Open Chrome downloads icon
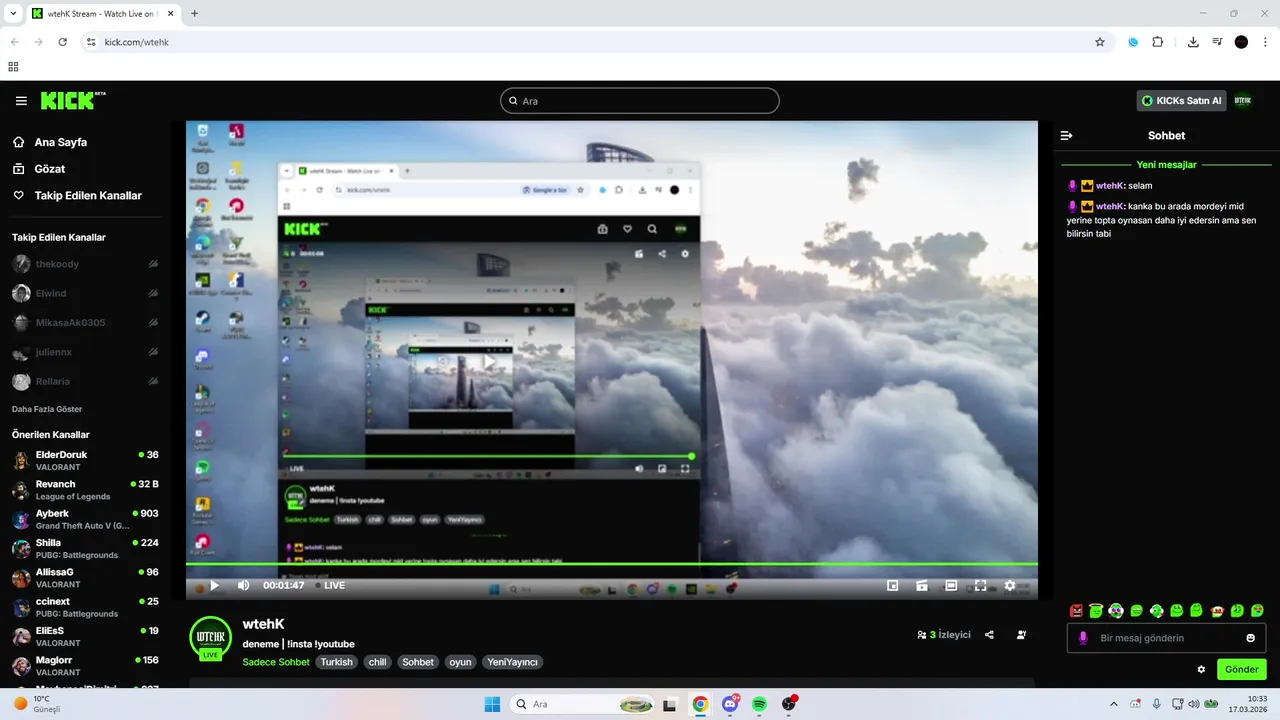Image resolution: width=1280 pixels, height=720 pixels. [1193, 42]
